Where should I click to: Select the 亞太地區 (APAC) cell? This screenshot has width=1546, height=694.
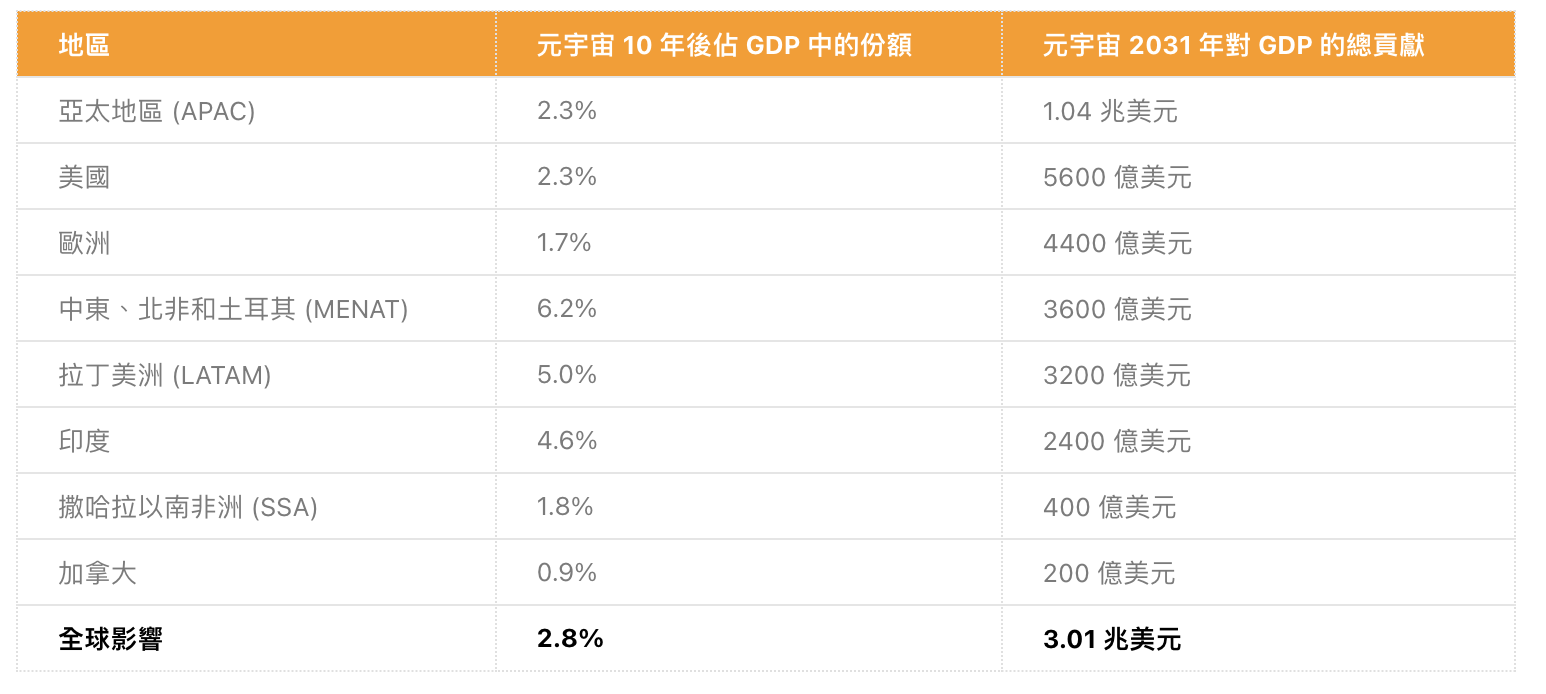(x=157, y=111)
